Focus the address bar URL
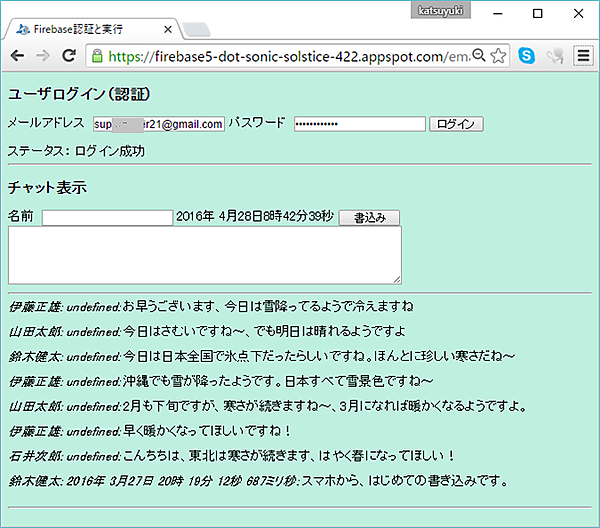The height and width of the screenshot is (528, 600). coord(289,57)
